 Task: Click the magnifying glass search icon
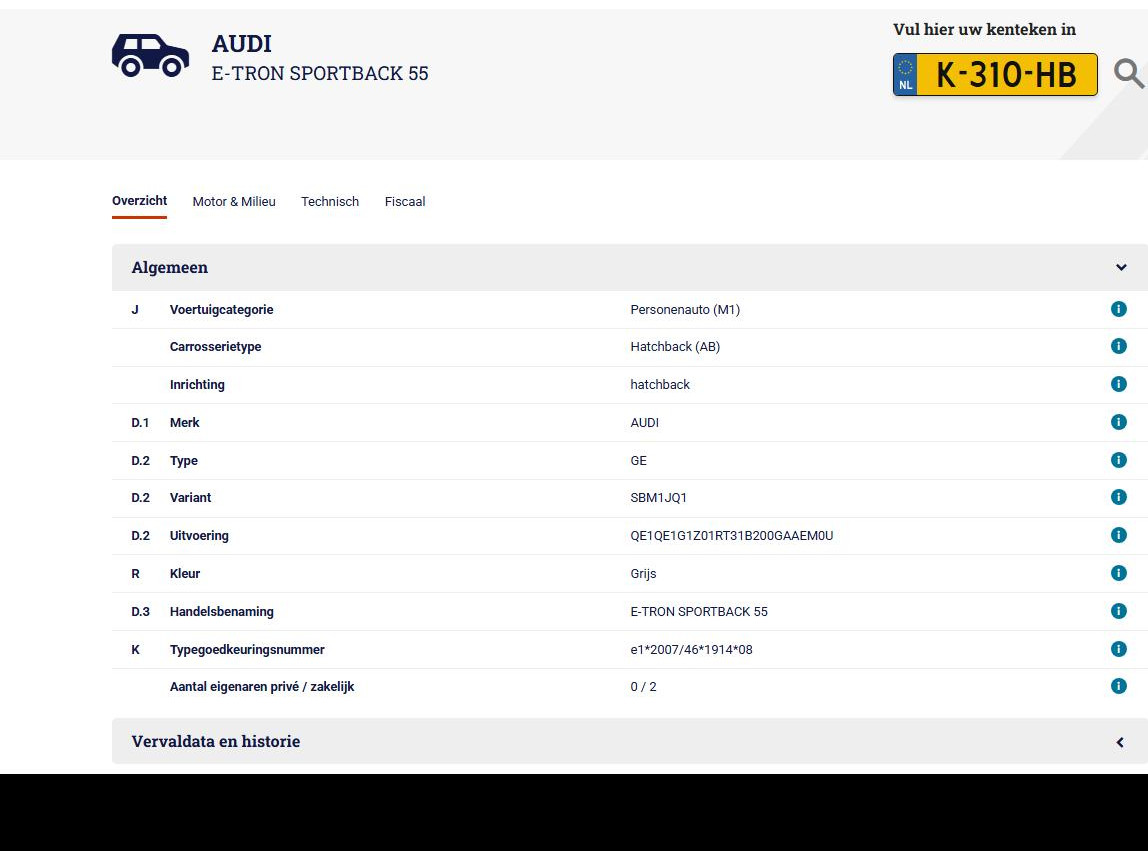[x=1128, y=74]
